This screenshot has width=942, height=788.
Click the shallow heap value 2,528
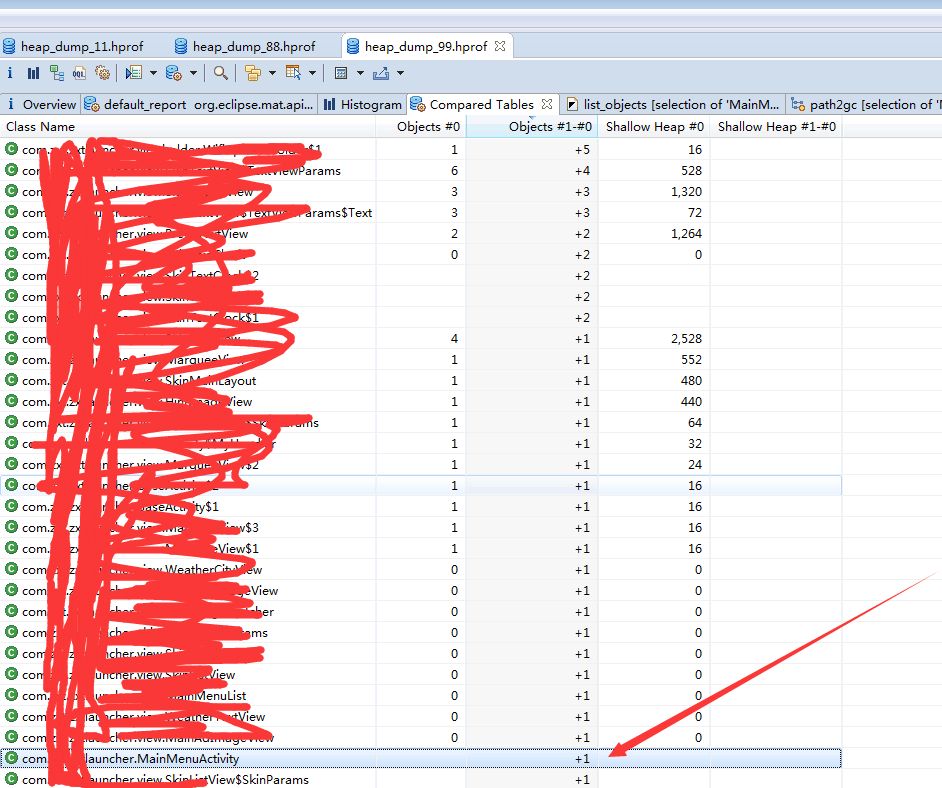click(686, 339)
